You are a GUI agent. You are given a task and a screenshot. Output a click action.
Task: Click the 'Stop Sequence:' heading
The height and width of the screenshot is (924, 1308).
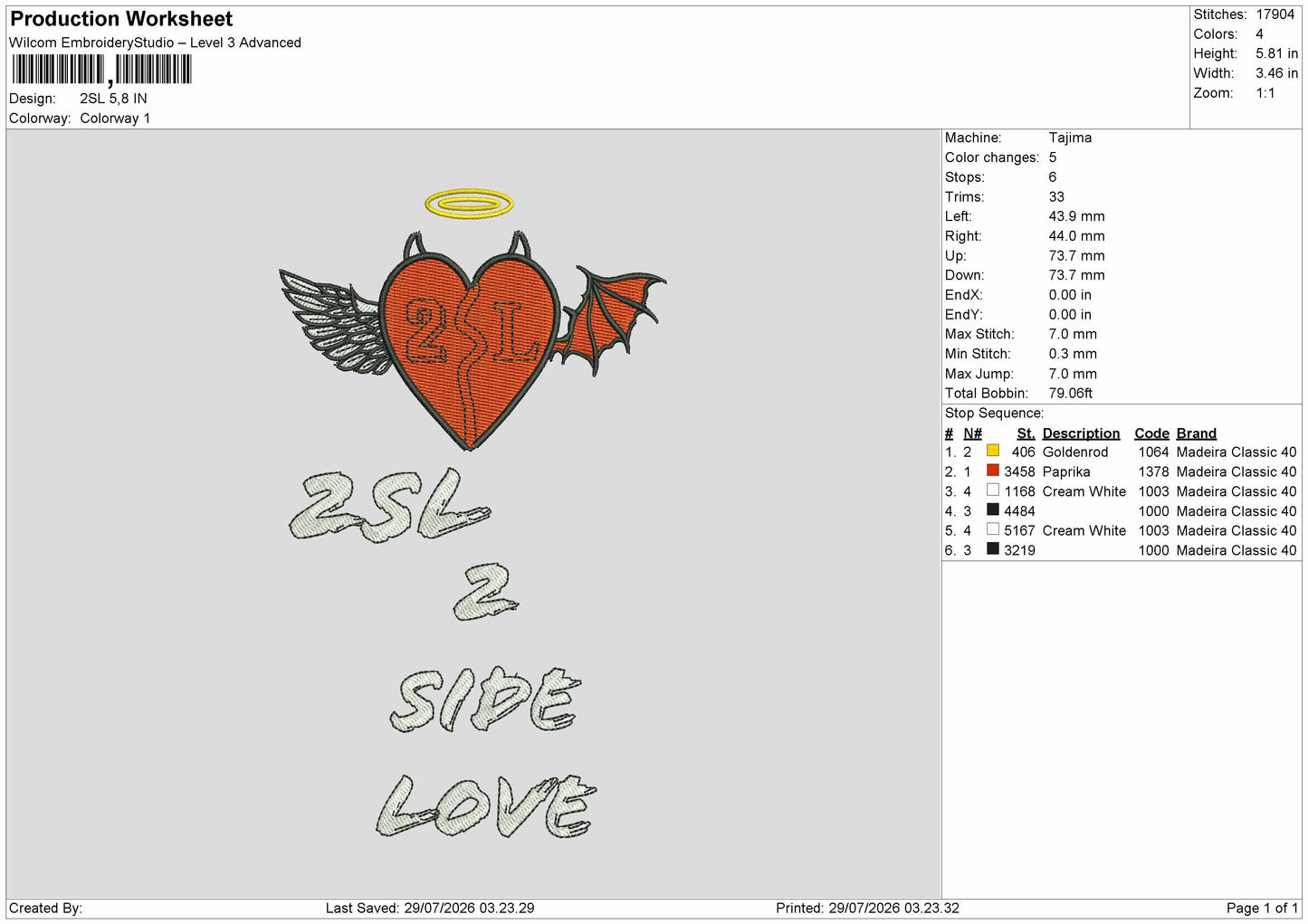994,414
